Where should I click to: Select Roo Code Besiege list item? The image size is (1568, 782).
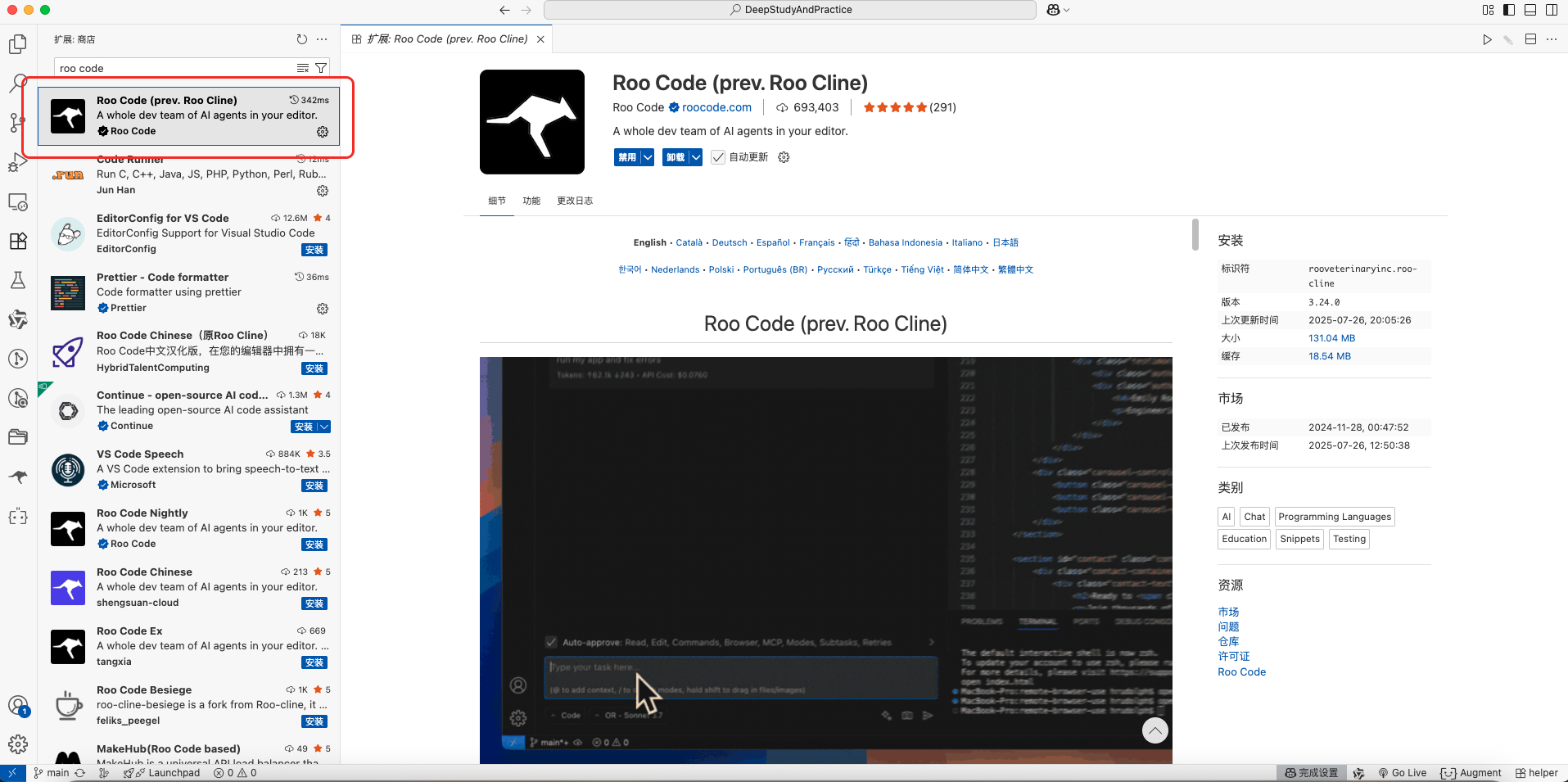click(x=190, y=705)
